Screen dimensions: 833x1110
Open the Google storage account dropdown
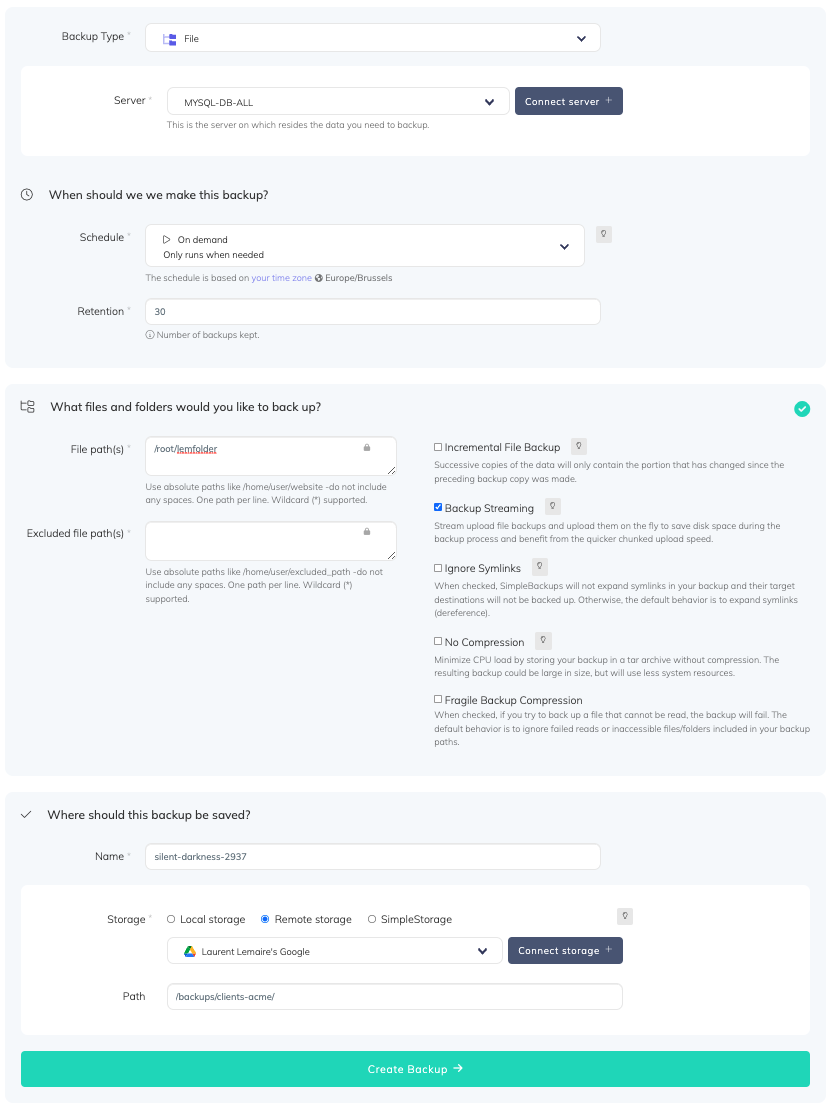tap(334, 951)
